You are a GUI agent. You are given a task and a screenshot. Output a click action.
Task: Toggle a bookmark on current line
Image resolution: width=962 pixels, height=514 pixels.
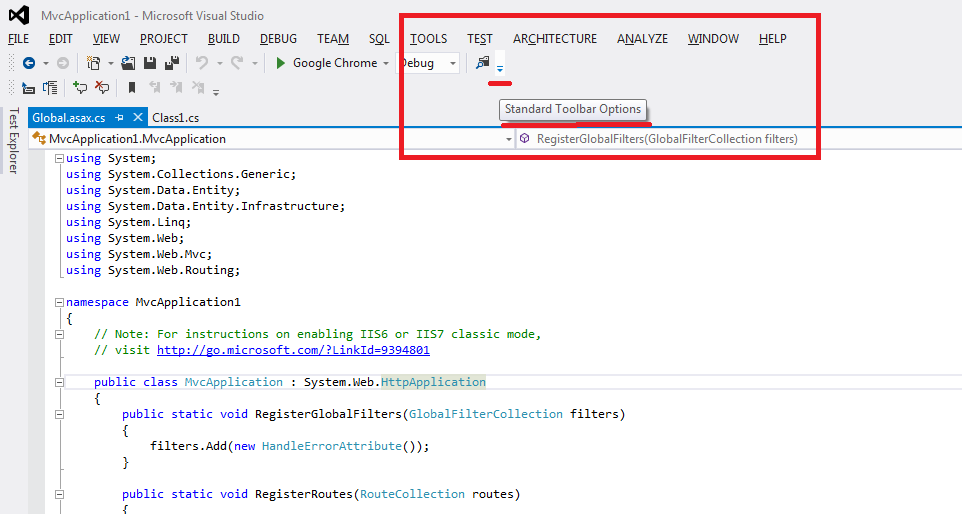click(x=132, y=88)
